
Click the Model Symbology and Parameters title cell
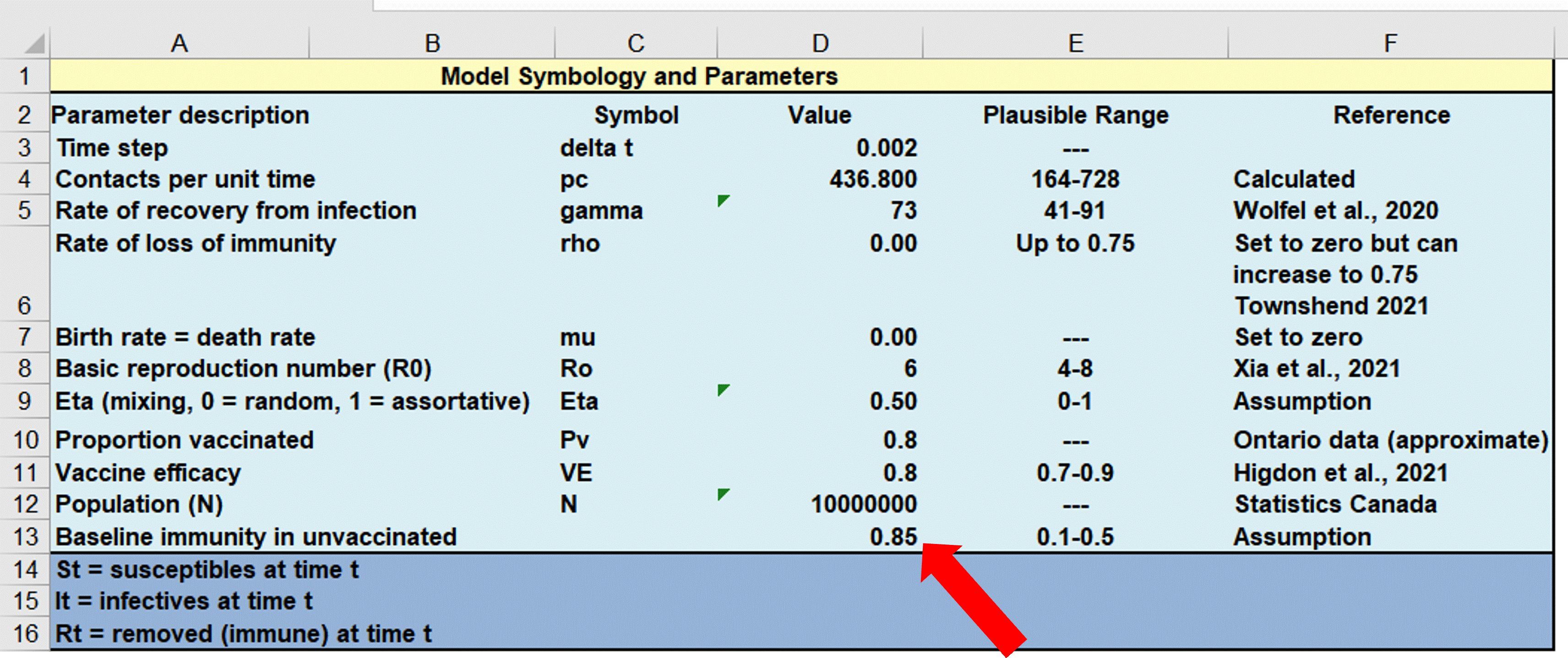(639, 76)
